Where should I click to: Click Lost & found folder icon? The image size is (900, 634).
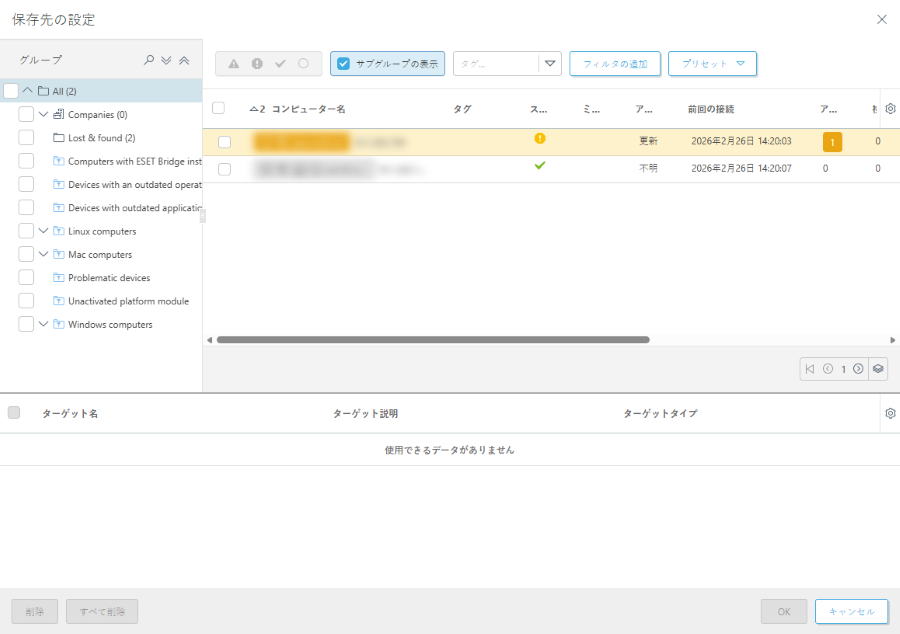click(59, 138)
